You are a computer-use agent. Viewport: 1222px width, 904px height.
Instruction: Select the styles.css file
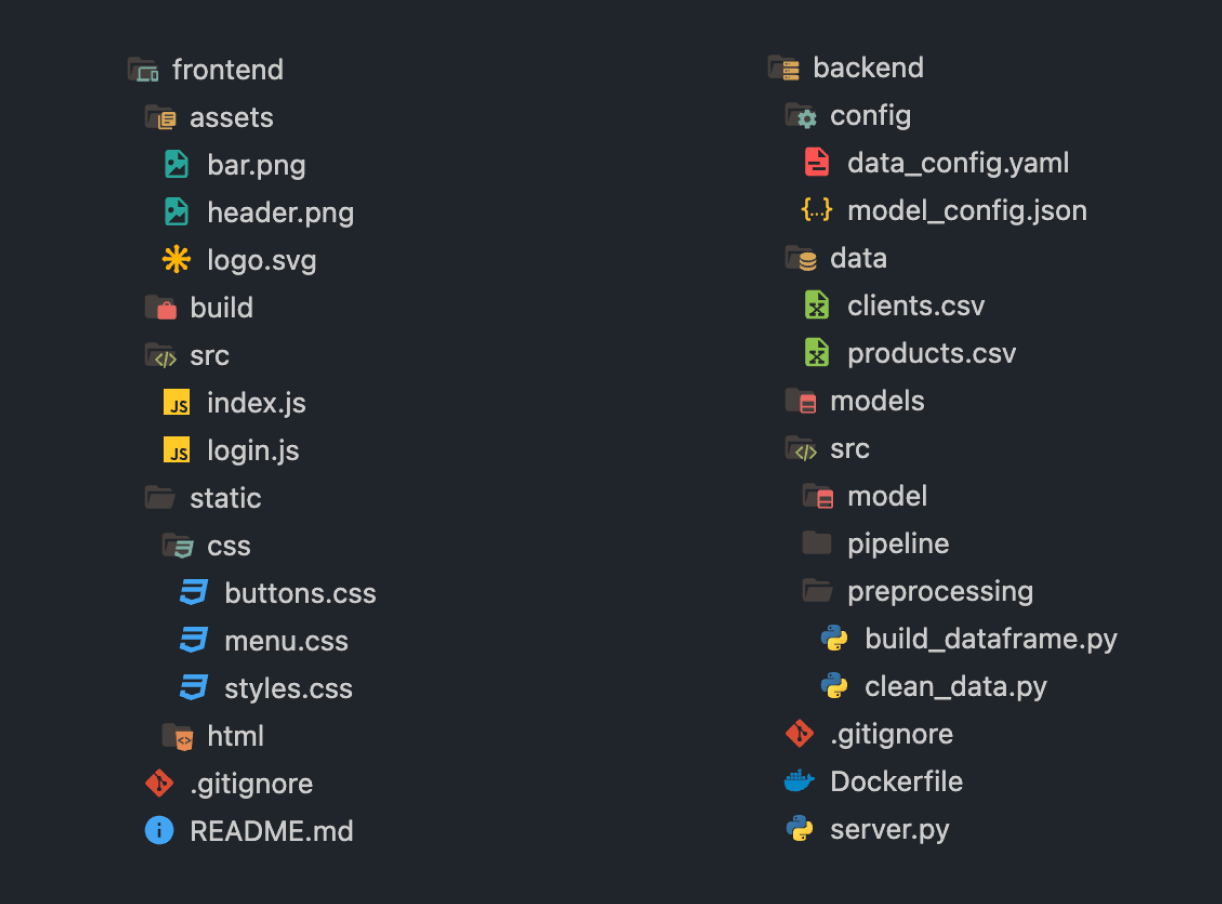click(x=266, y=688)
